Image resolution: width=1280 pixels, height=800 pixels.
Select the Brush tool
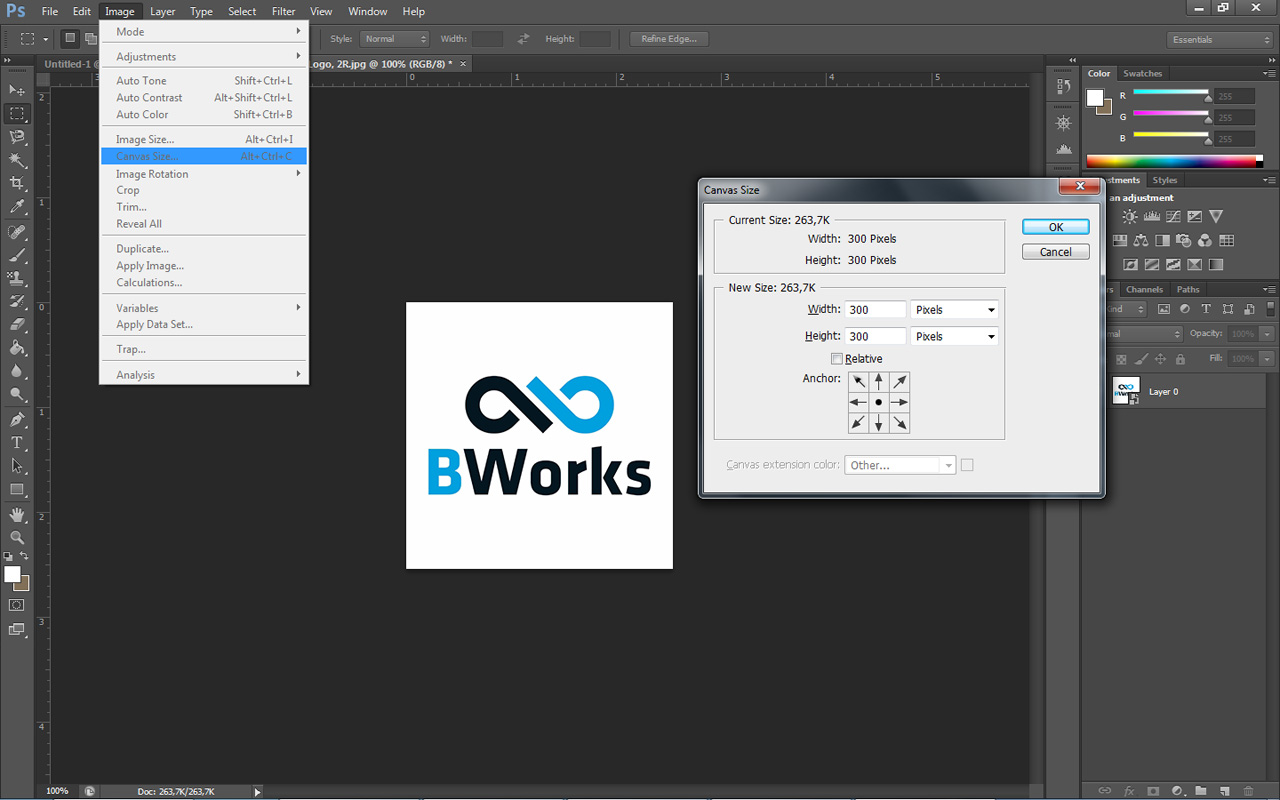click(17, 255)
